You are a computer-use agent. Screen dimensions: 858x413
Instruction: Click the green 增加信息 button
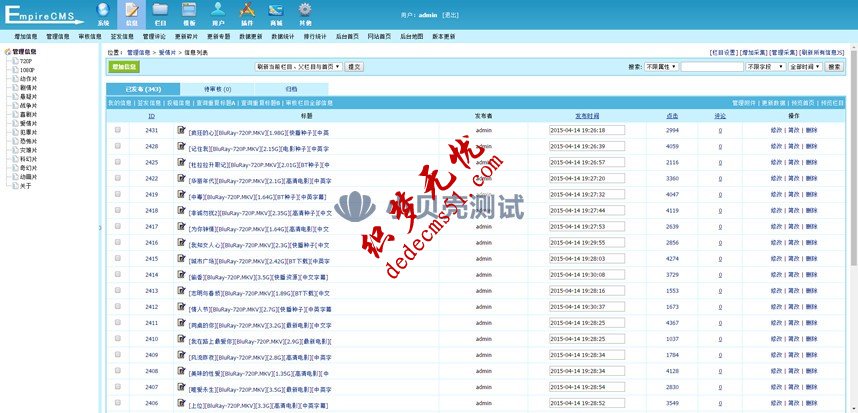[124, 66]
